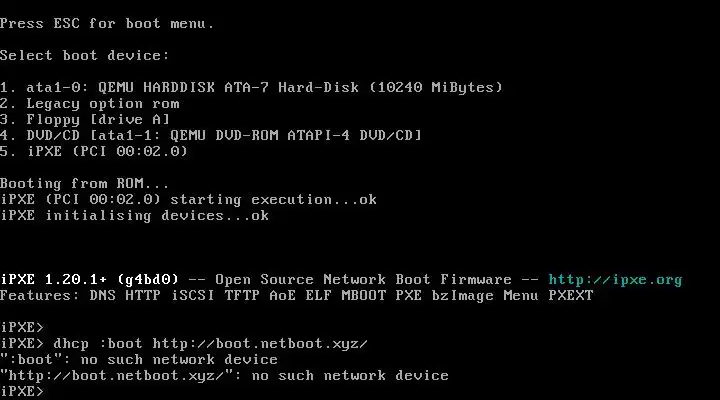Select the Legacy option rom entry
This screenshot has height=400, width=720.
(90, 103)
